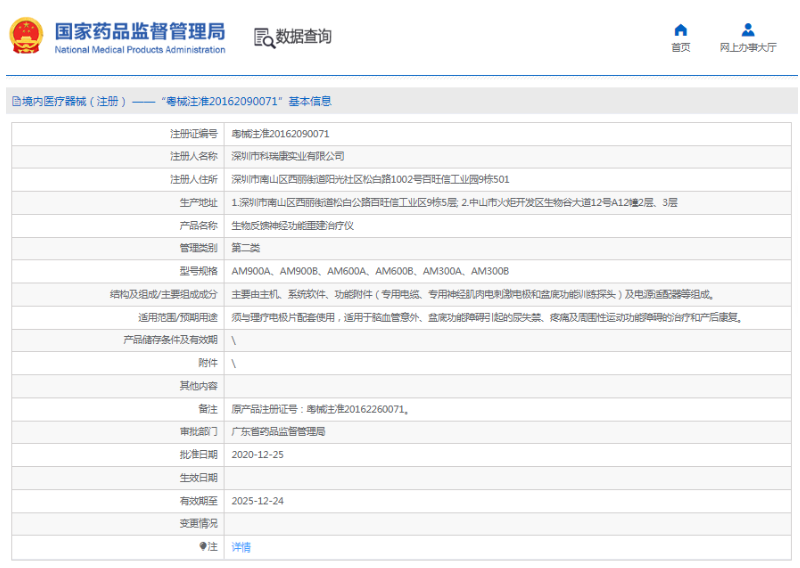Click the 数据查询 label
Viewport: 800px width, 568px height.
click(x=304, y=37)
